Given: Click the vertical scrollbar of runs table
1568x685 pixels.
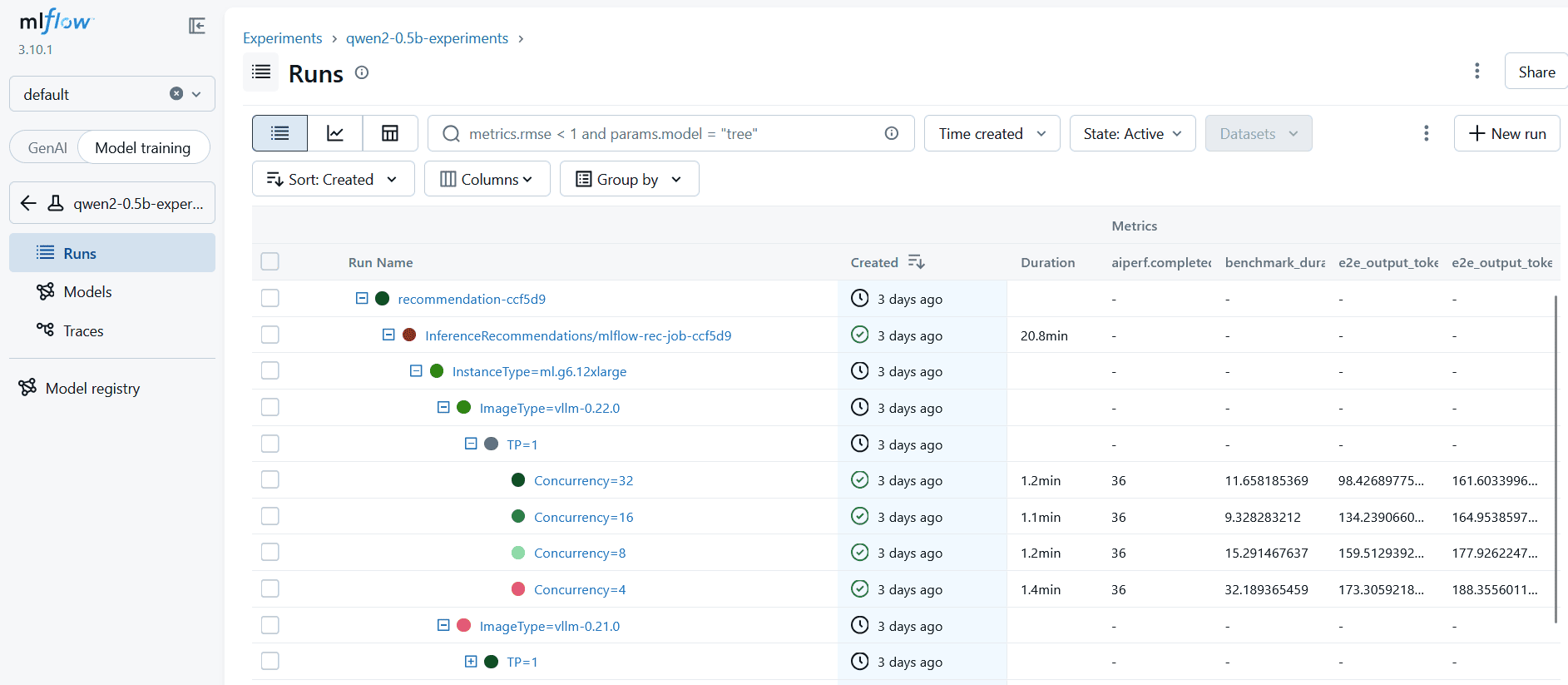Looking at the screenshot, I should pos(1556,459).
